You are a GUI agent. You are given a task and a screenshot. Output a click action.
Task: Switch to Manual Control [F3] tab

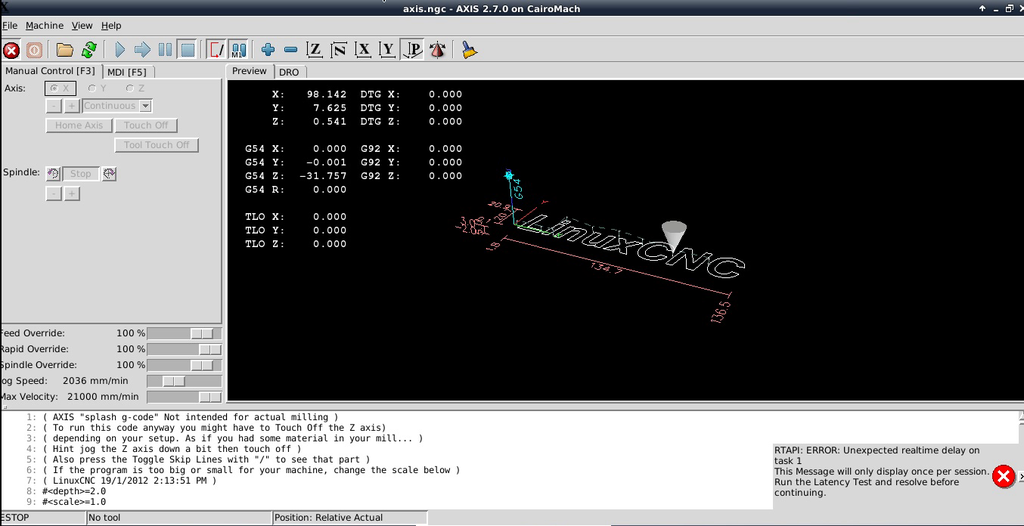(50, 71)
